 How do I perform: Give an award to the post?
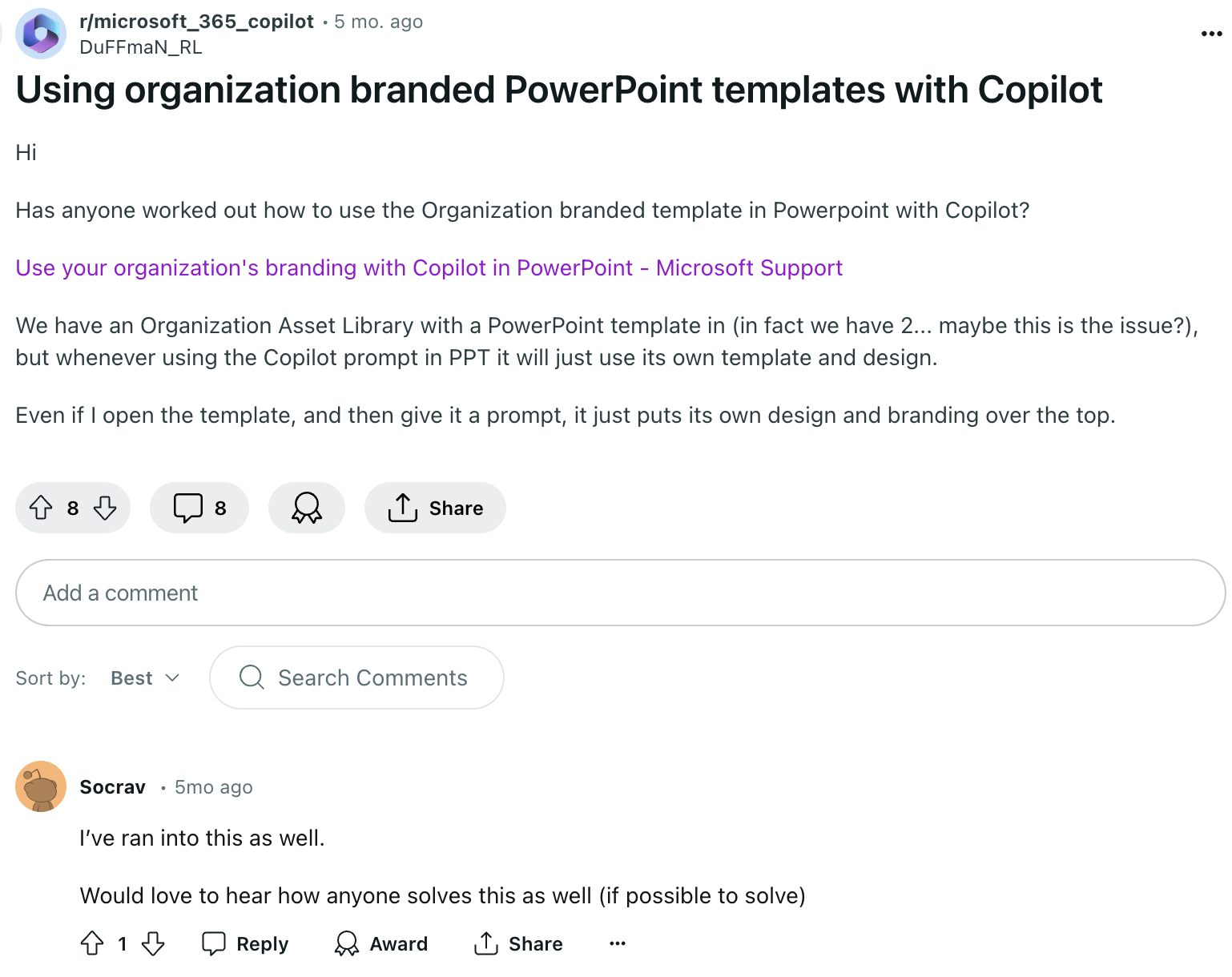[x=307, y=508]
